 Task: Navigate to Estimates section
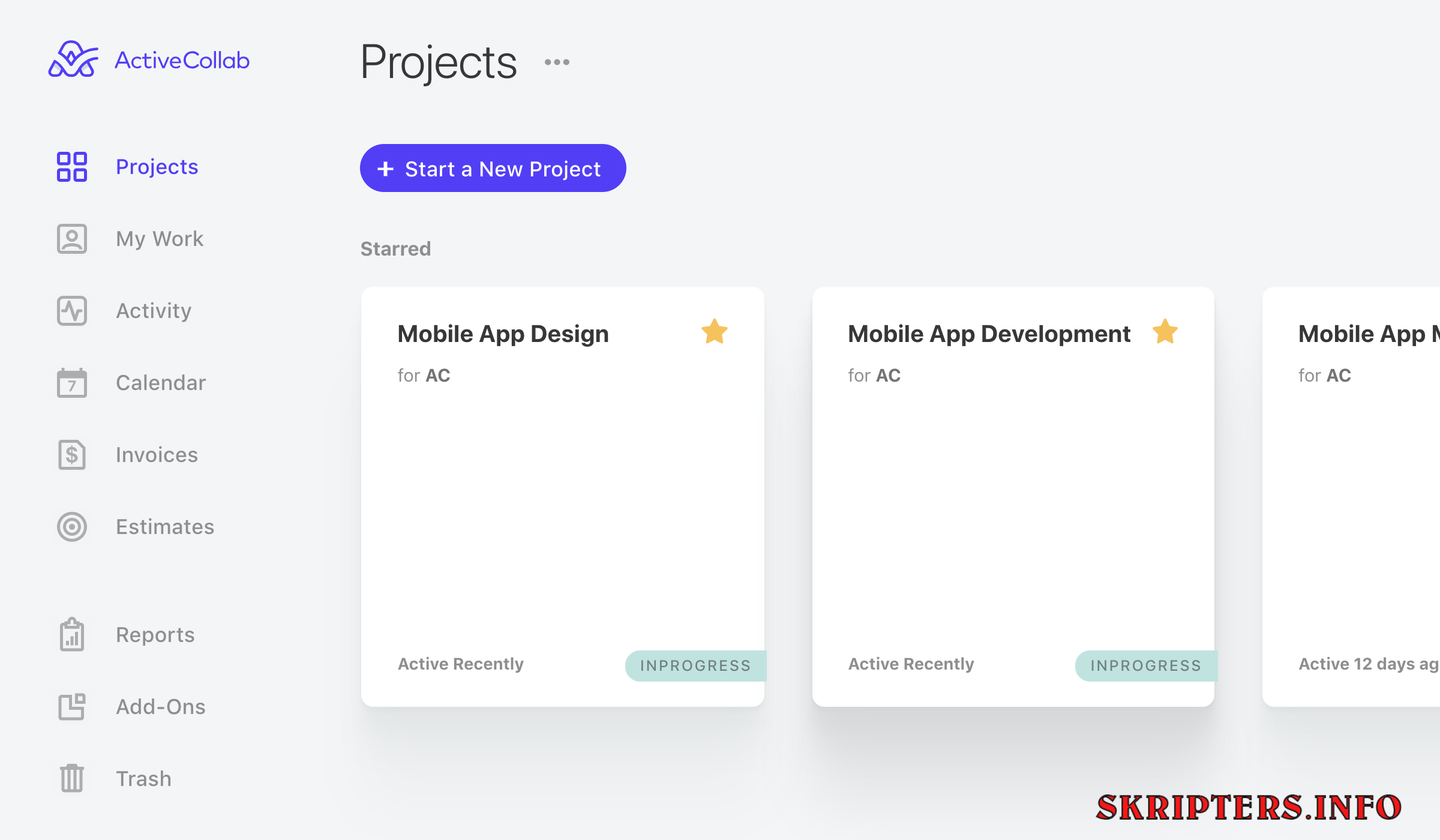coord(164,525)
